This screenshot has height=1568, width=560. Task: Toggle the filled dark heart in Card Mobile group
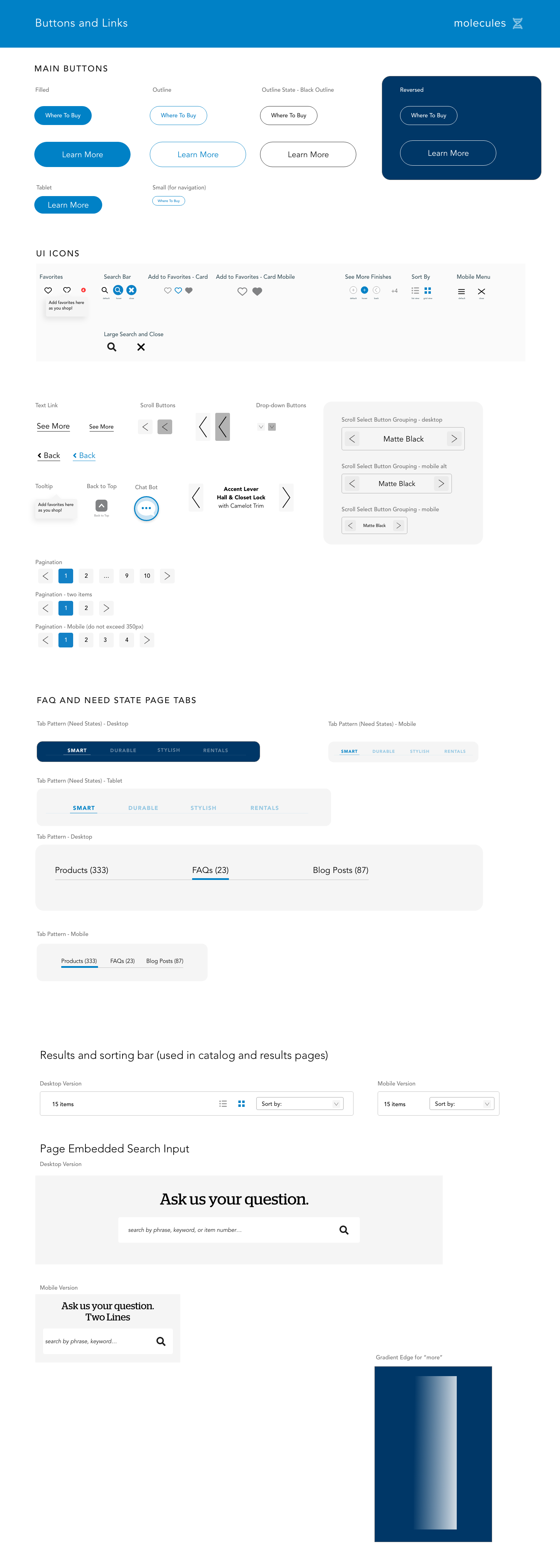click(x=257, y=291)
